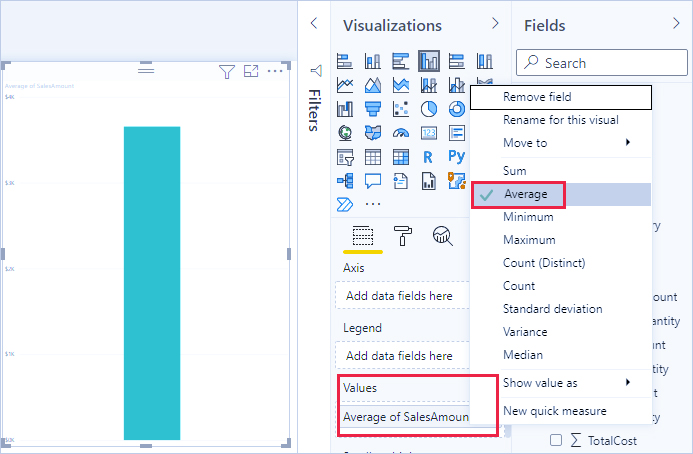Set aggregation to Sum

click(561, 171)
